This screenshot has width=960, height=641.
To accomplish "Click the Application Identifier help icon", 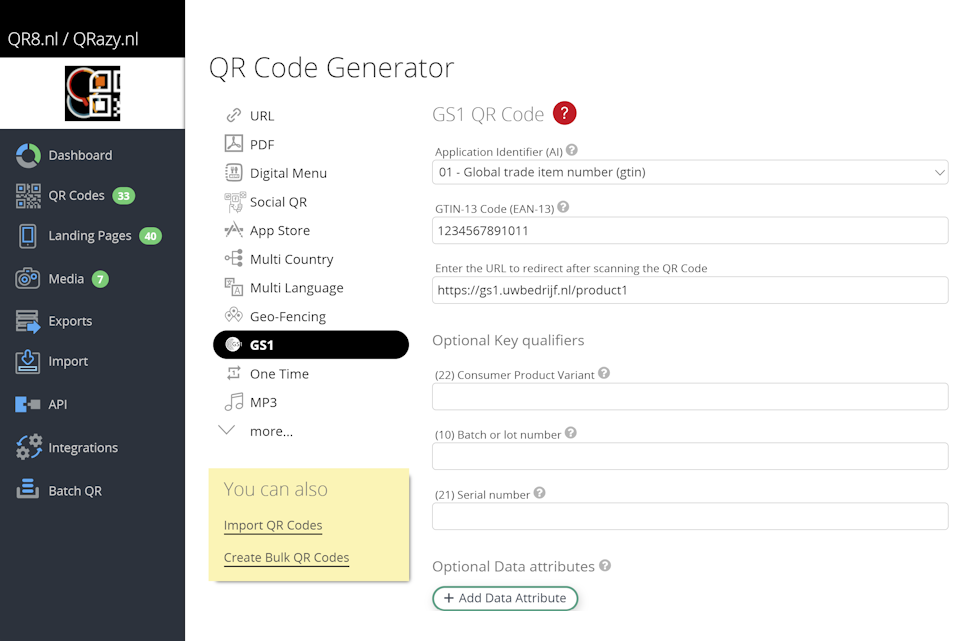I will pyautogui.click(x=572, y=150).
